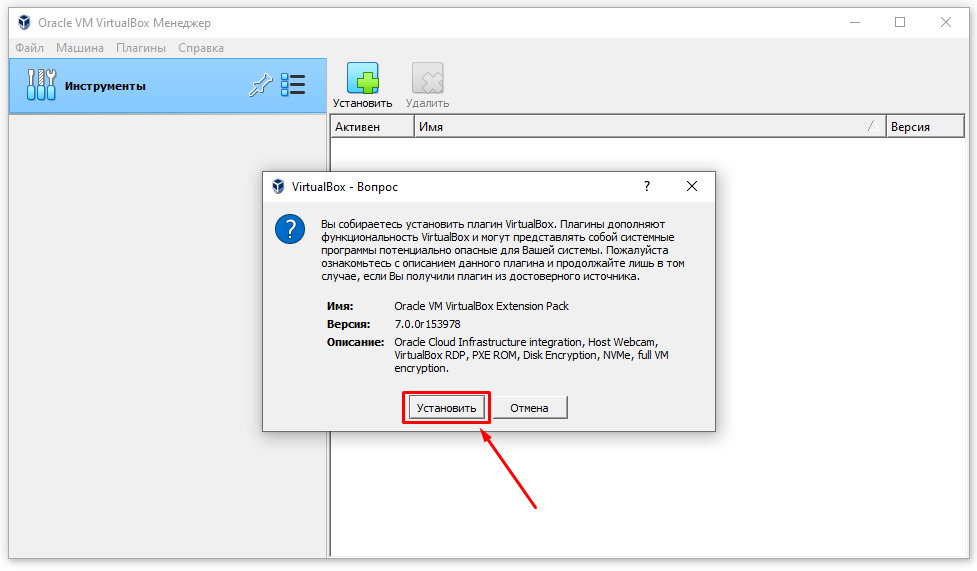Click the VirtualBox icon in dialog title bar
This screenshot has height=571, width=977.
click(279, 186)
